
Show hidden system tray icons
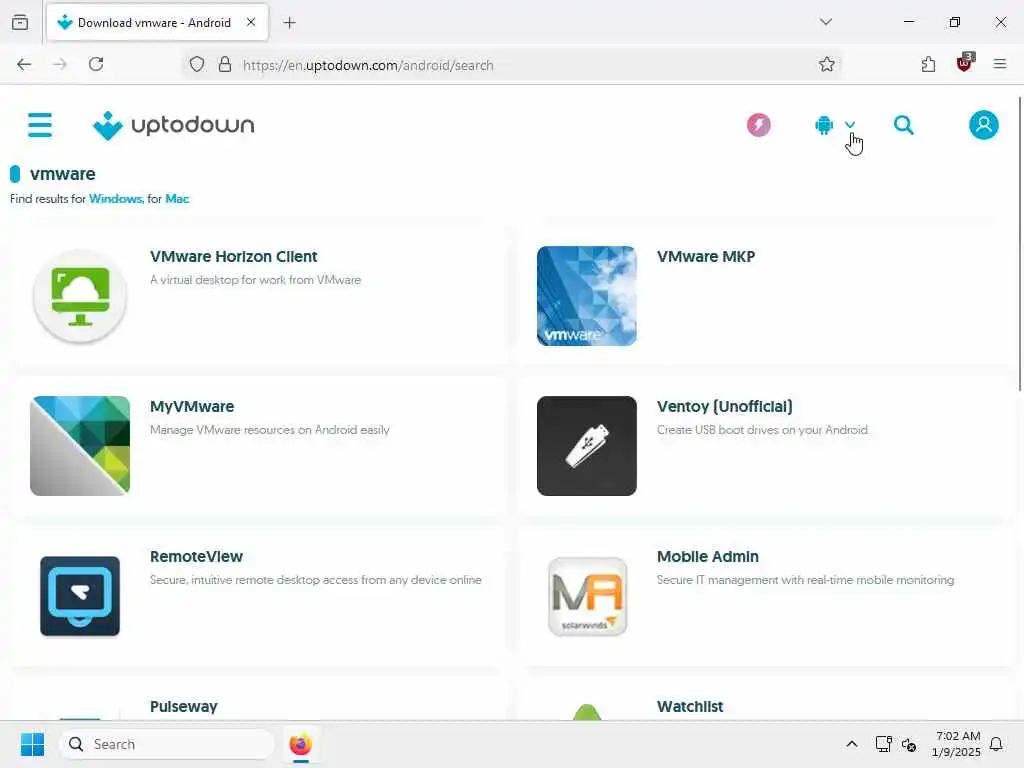coord(852,744)
